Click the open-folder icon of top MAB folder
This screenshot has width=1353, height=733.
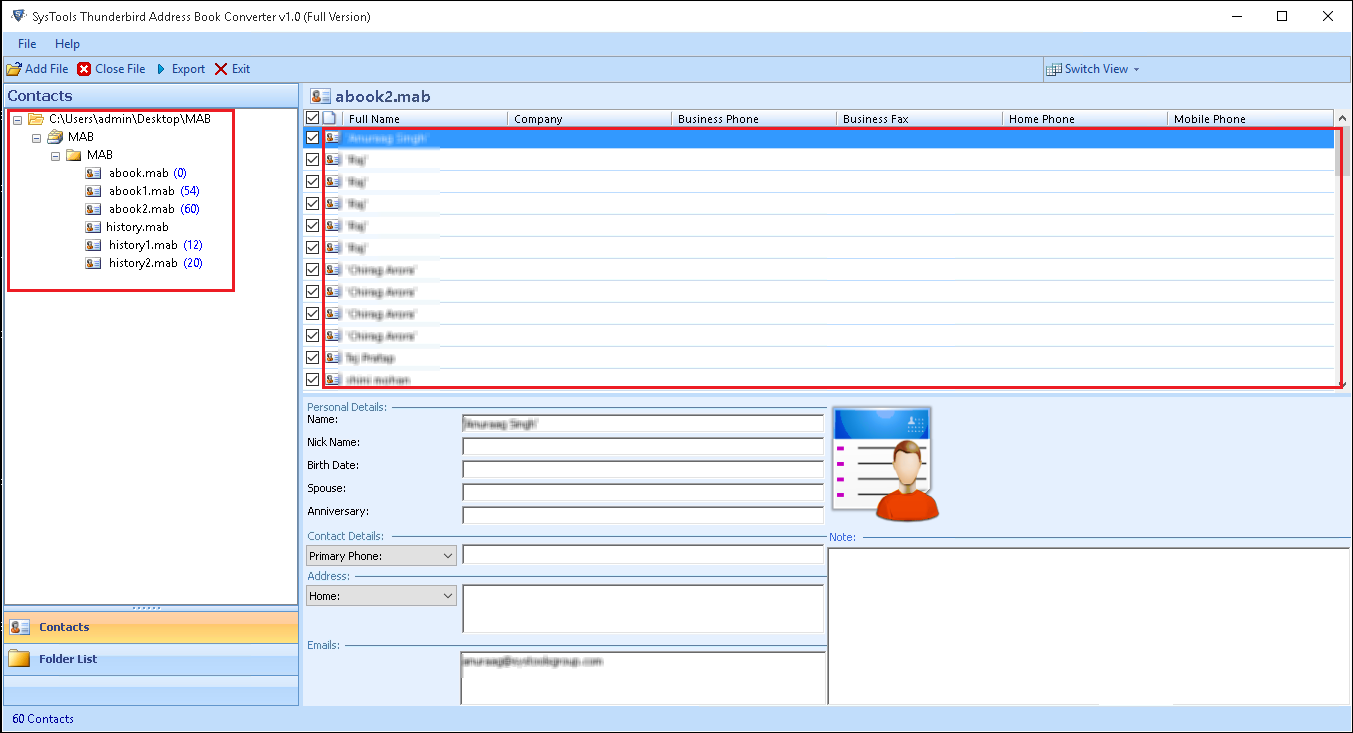[x=56, y=137]
